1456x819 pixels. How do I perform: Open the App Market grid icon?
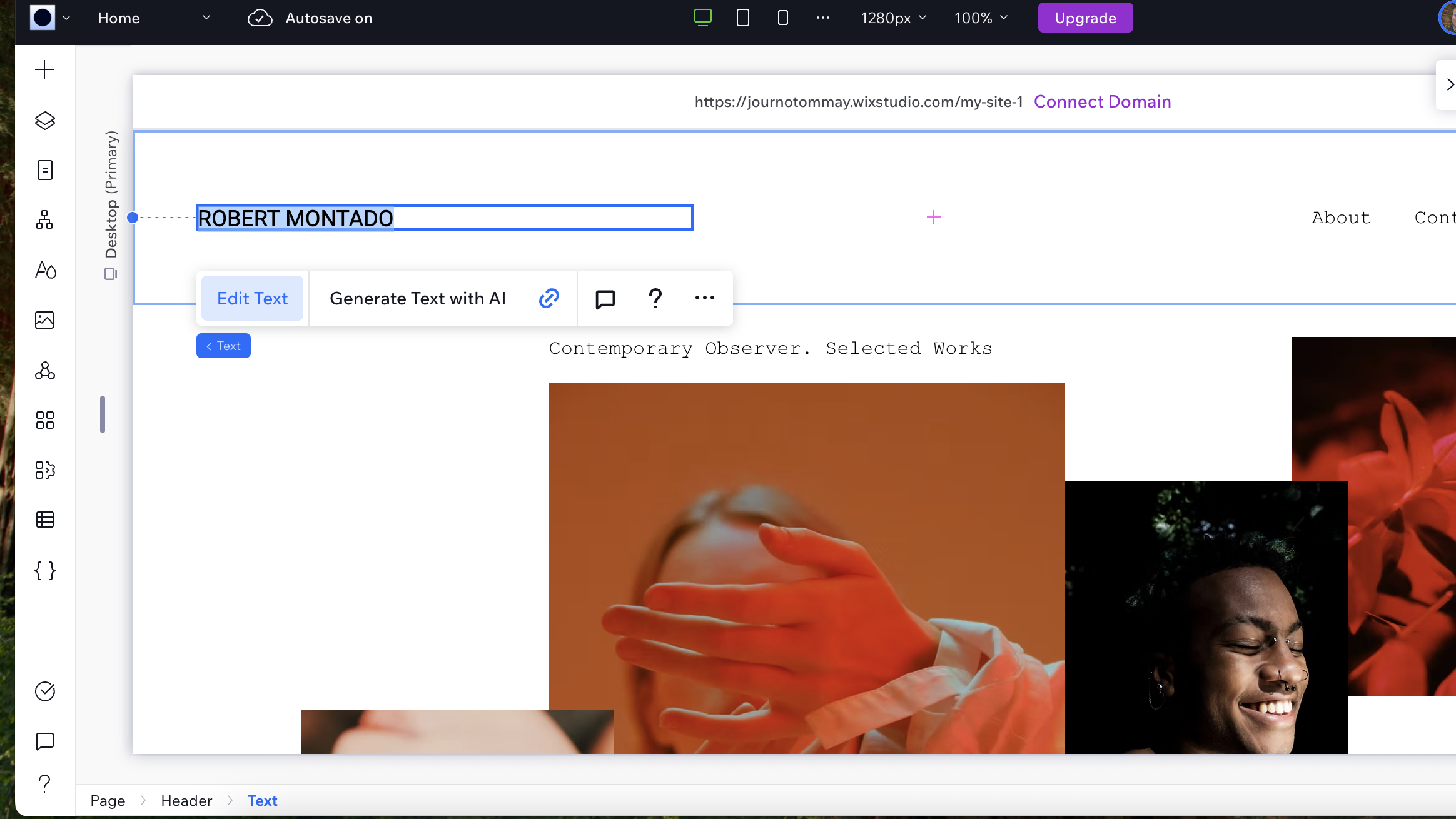(44, 420)
